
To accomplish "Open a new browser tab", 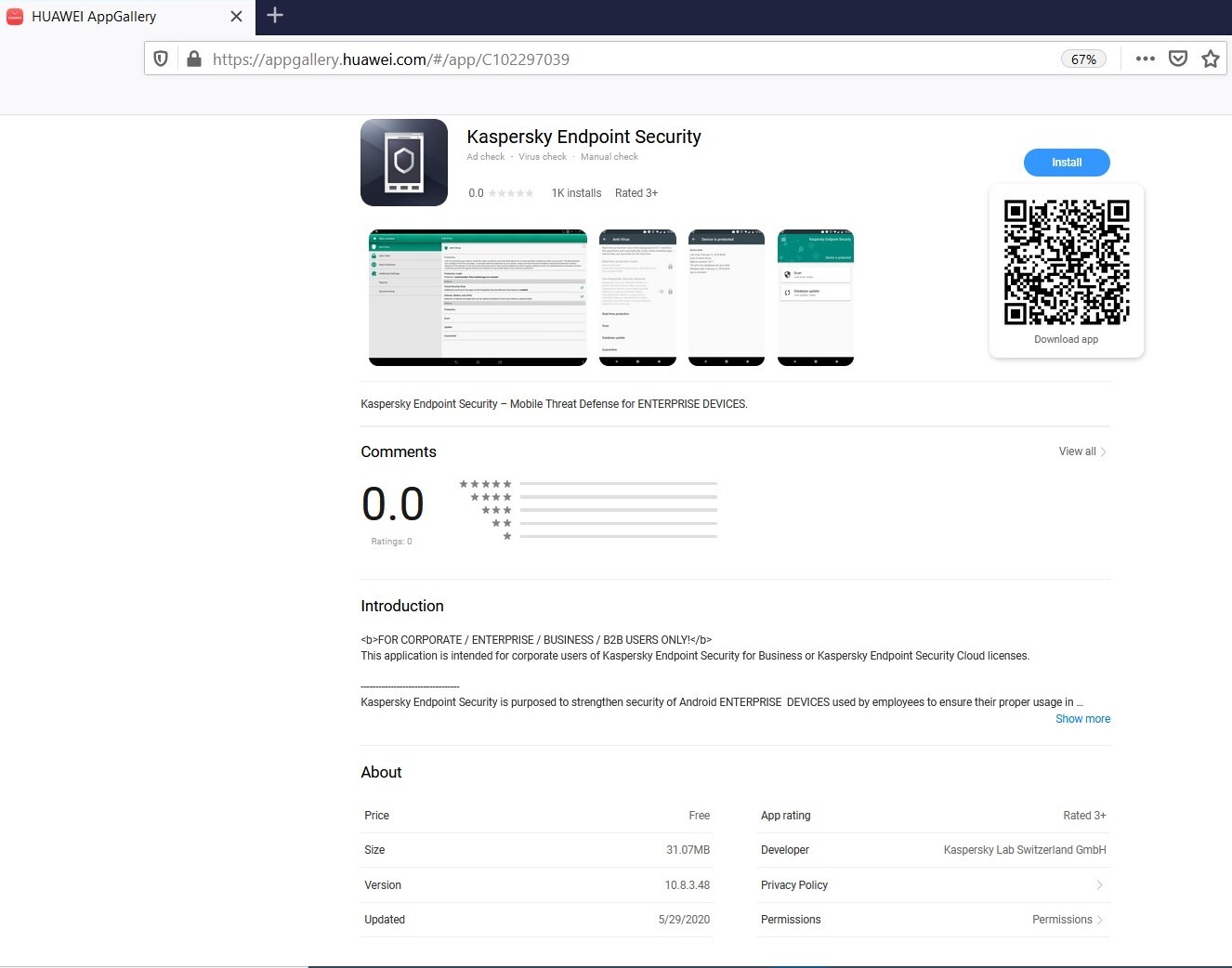I will (275, 15).
